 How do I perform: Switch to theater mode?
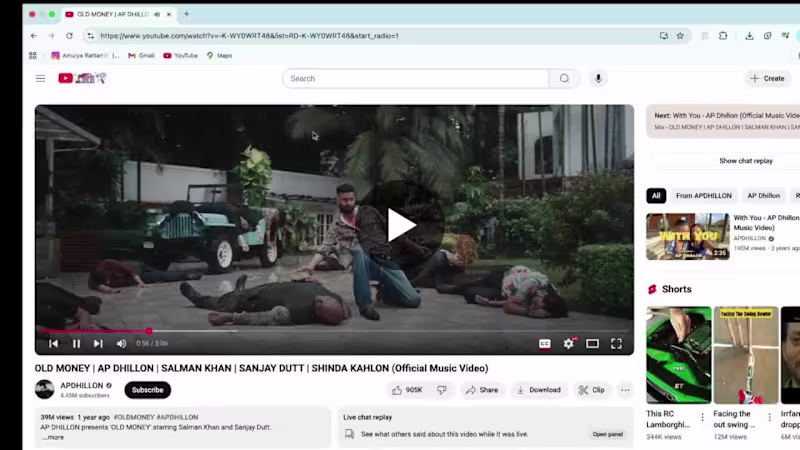(x=592, y=344)
